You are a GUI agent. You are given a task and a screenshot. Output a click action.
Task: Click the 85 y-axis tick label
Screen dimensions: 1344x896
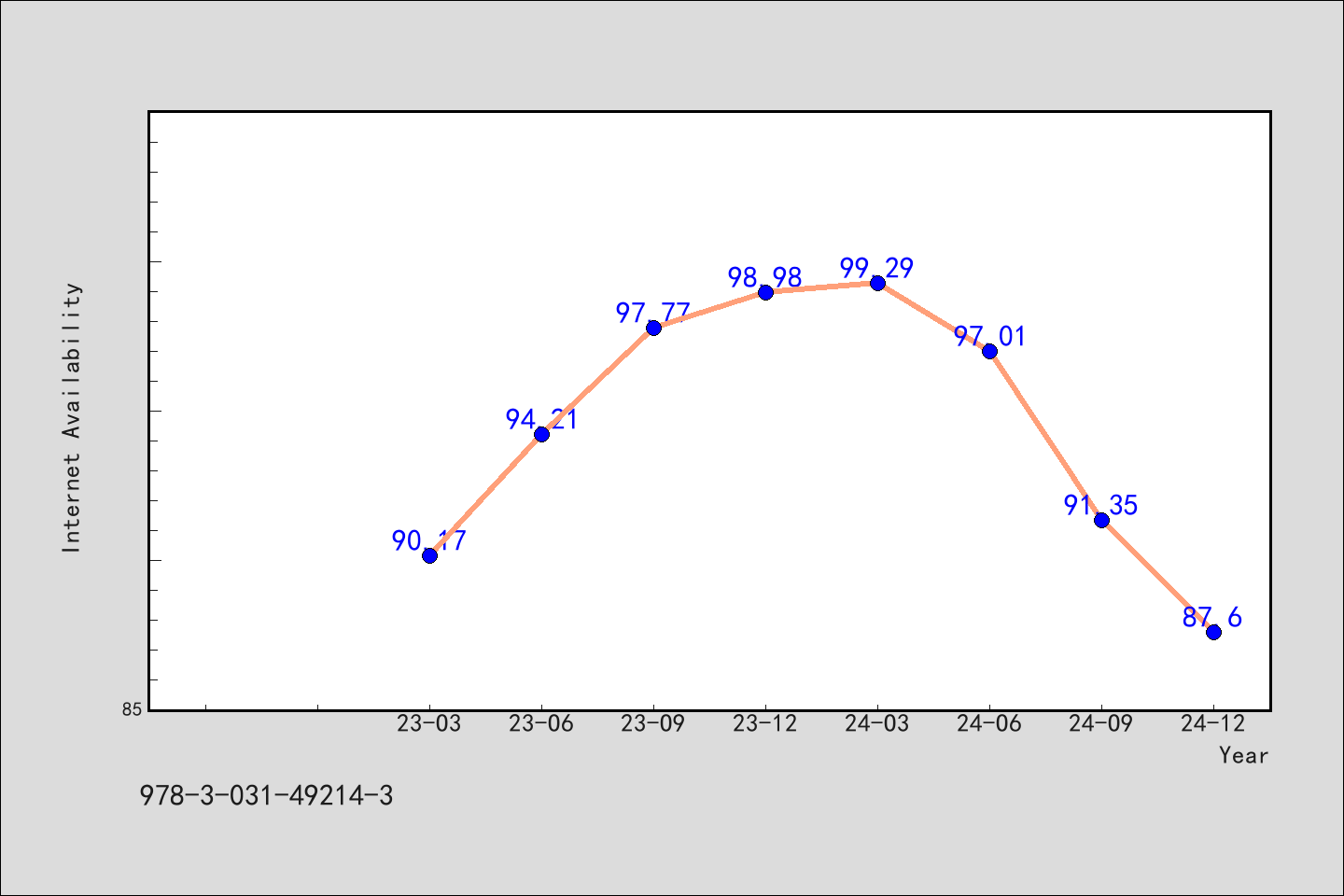tap(133, 709)
